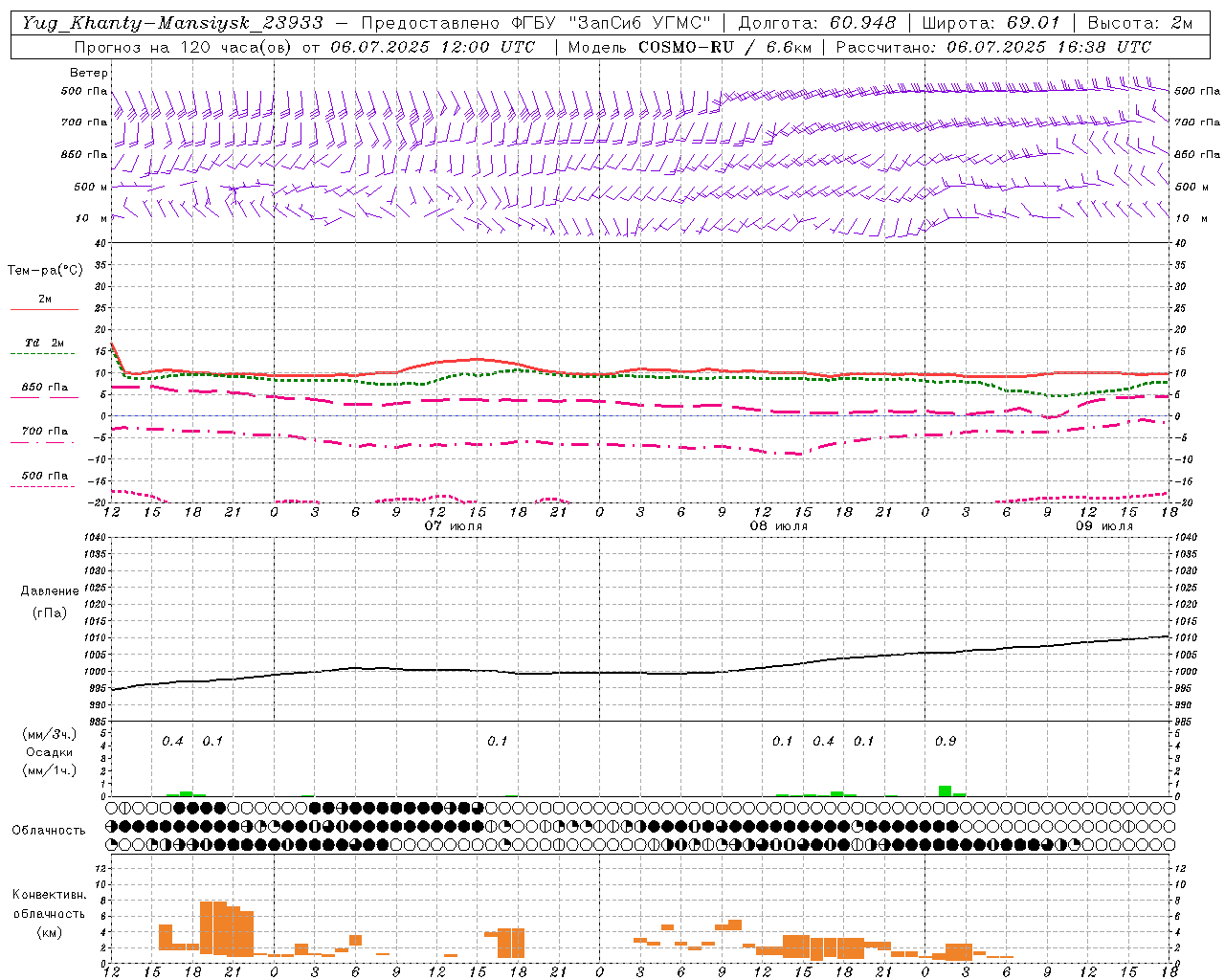Click the 09 июля date label
This screenshot has width=1225, height=980.
tap(1104, 526)
